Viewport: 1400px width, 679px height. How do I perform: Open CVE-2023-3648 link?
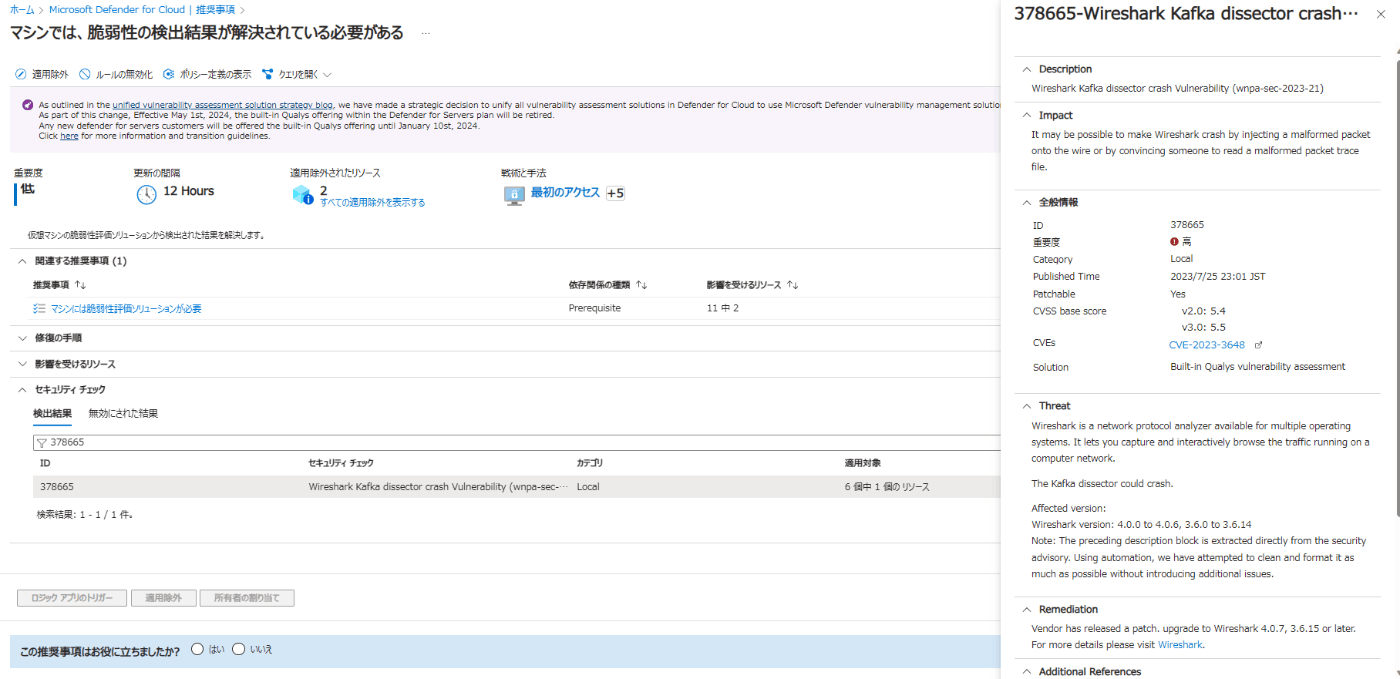pyautogui.click(x=1207, y=345)
